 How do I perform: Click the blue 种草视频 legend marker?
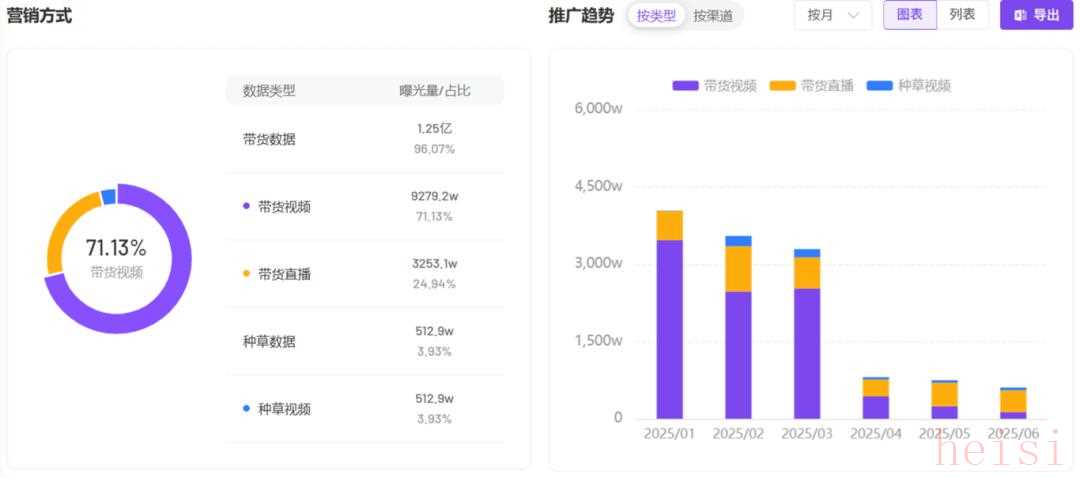point(879,86)
